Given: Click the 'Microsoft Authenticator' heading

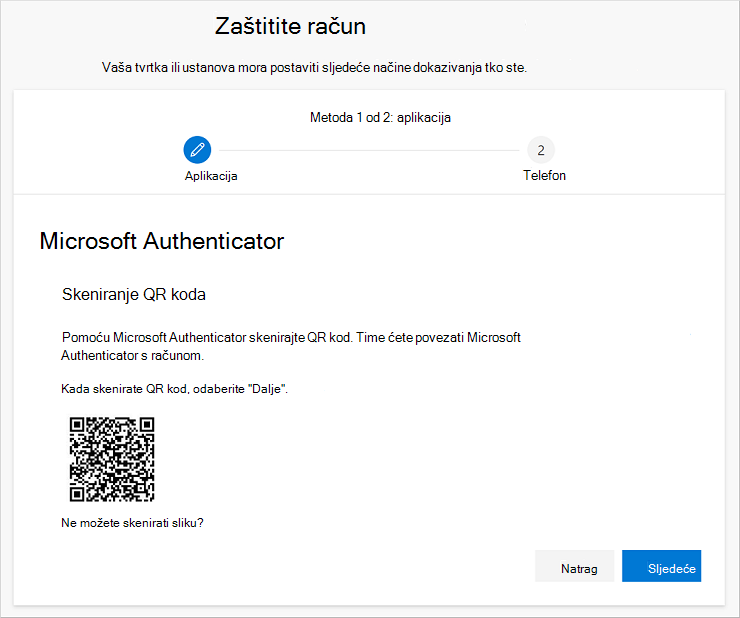Looking at the screenshot, I should (x=162, y=241).
